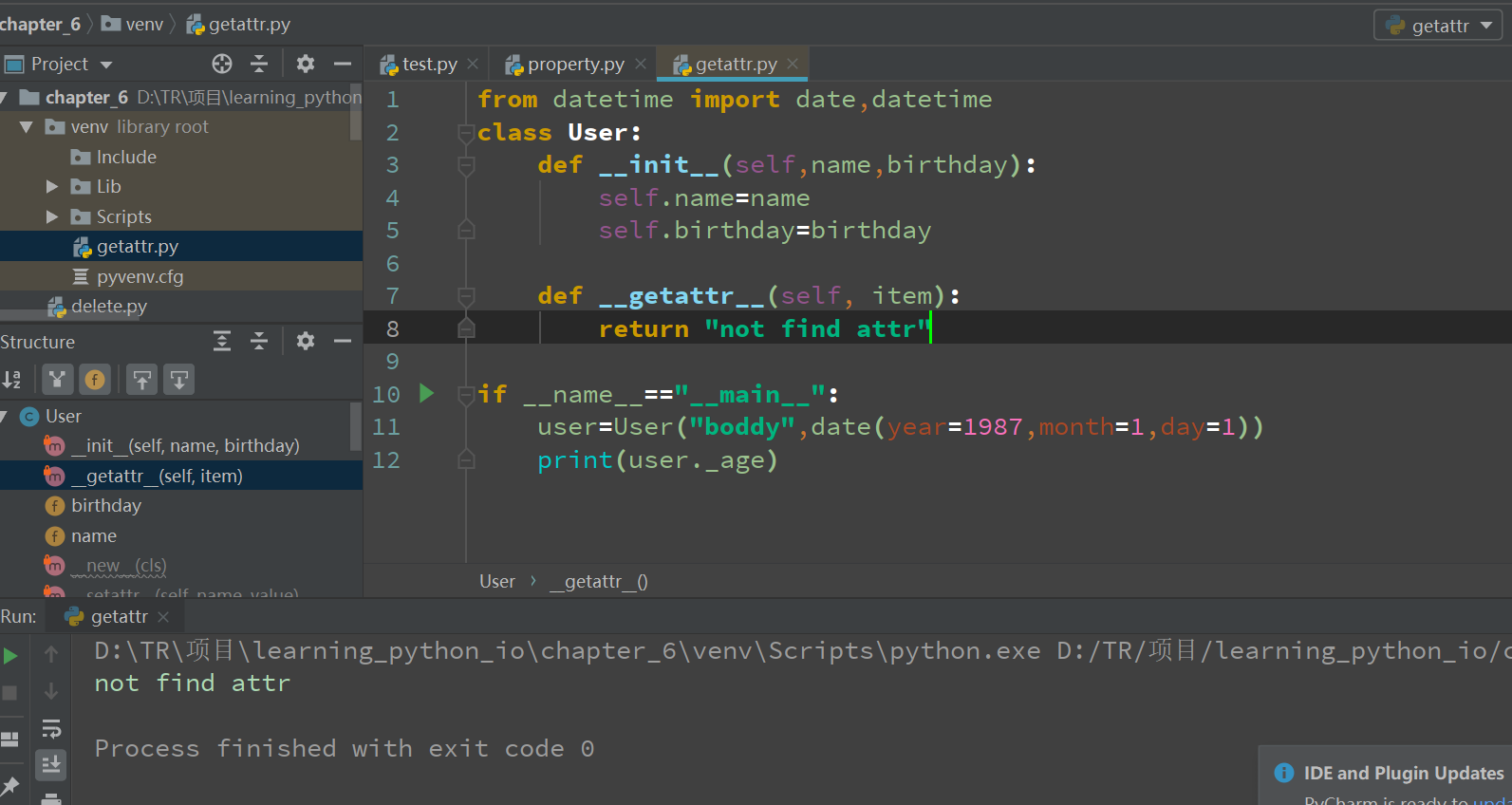Collapse all in Structure panel toolbar
The image size is (1512, 805).
(259, 341)
